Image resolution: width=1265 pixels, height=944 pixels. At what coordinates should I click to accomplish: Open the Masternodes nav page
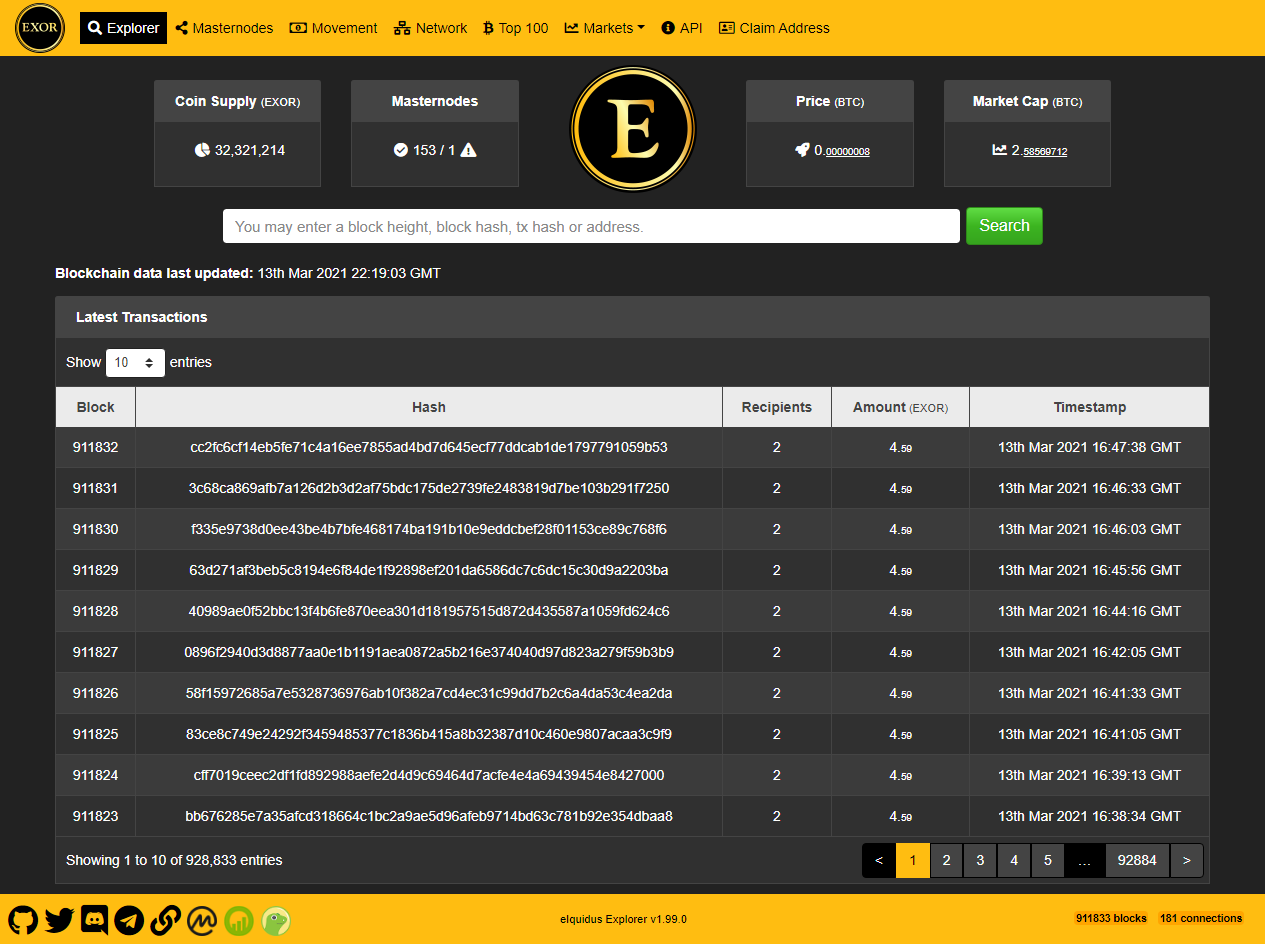[224, 28]
